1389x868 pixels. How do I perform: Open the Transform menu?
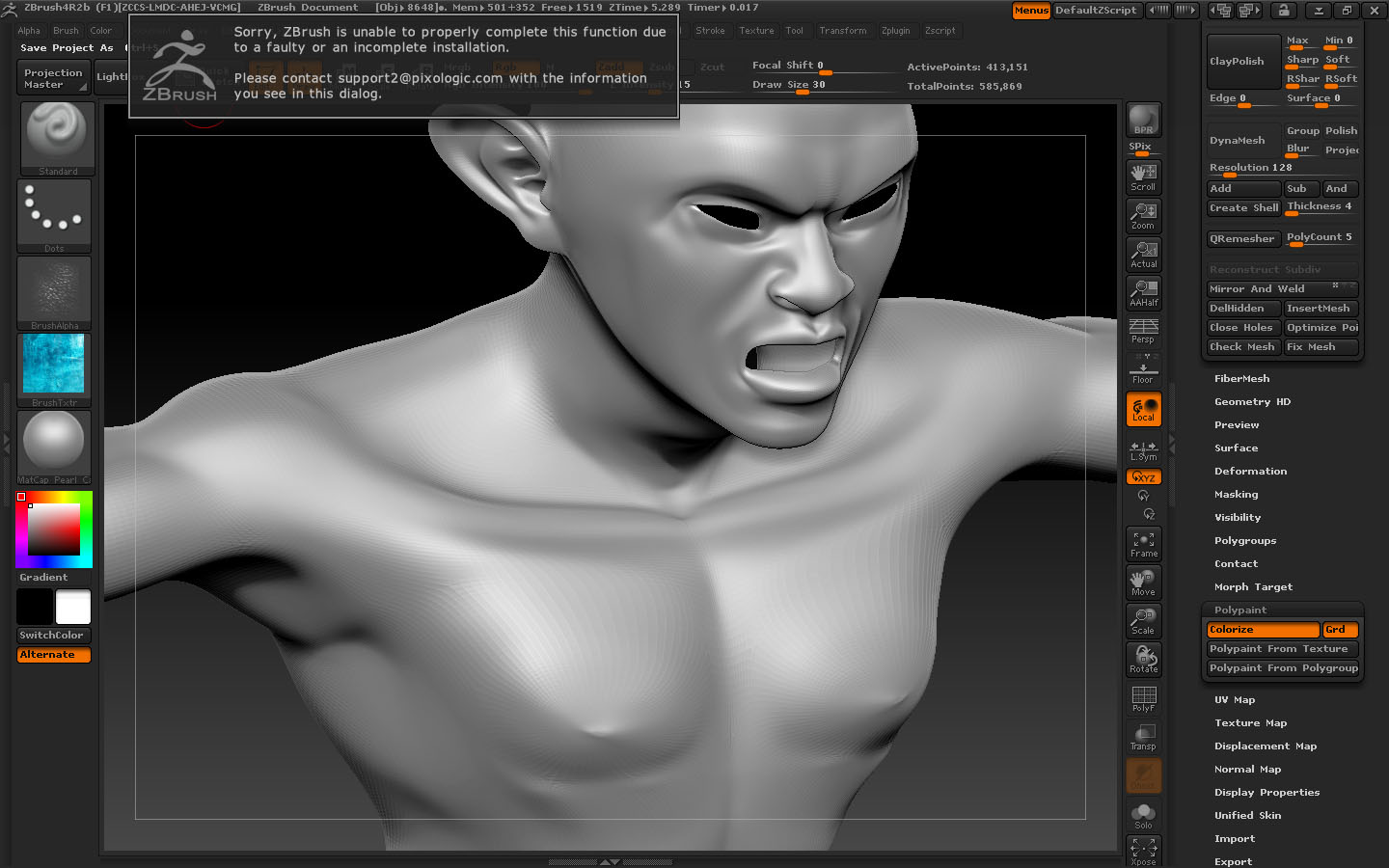843,31
